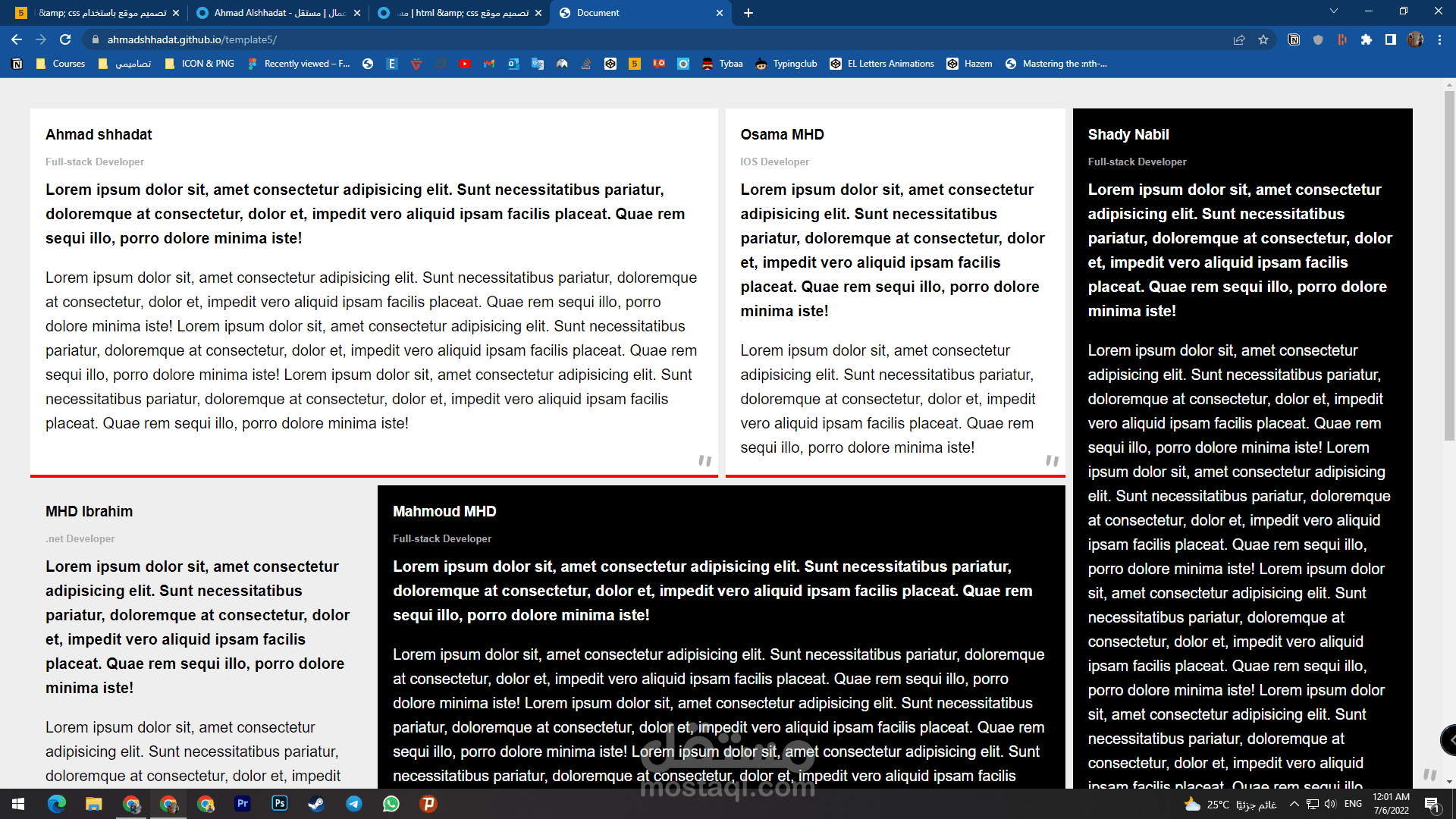
Task: Open the tab search chevron
Action: point(1333,12)
